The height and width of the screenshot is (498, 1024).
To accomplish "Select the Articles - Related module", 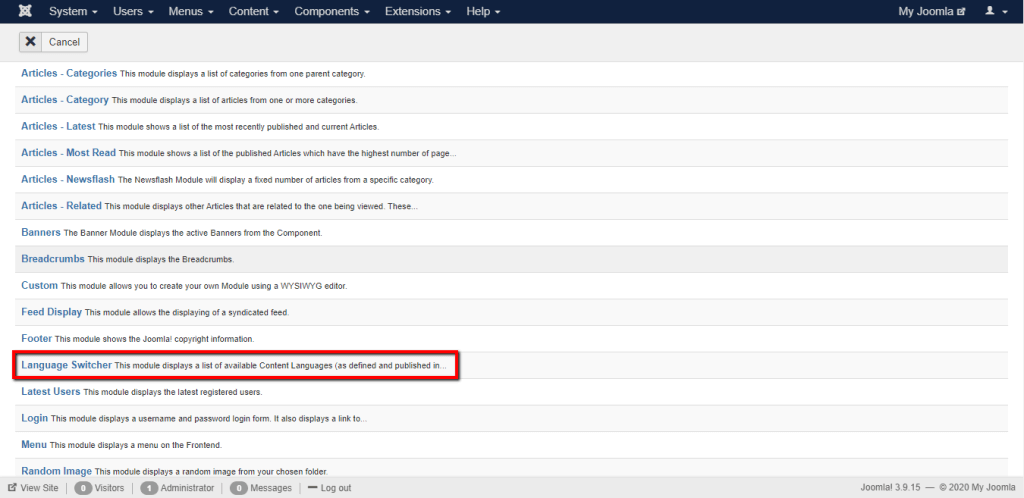I will [x=61, y=206].
